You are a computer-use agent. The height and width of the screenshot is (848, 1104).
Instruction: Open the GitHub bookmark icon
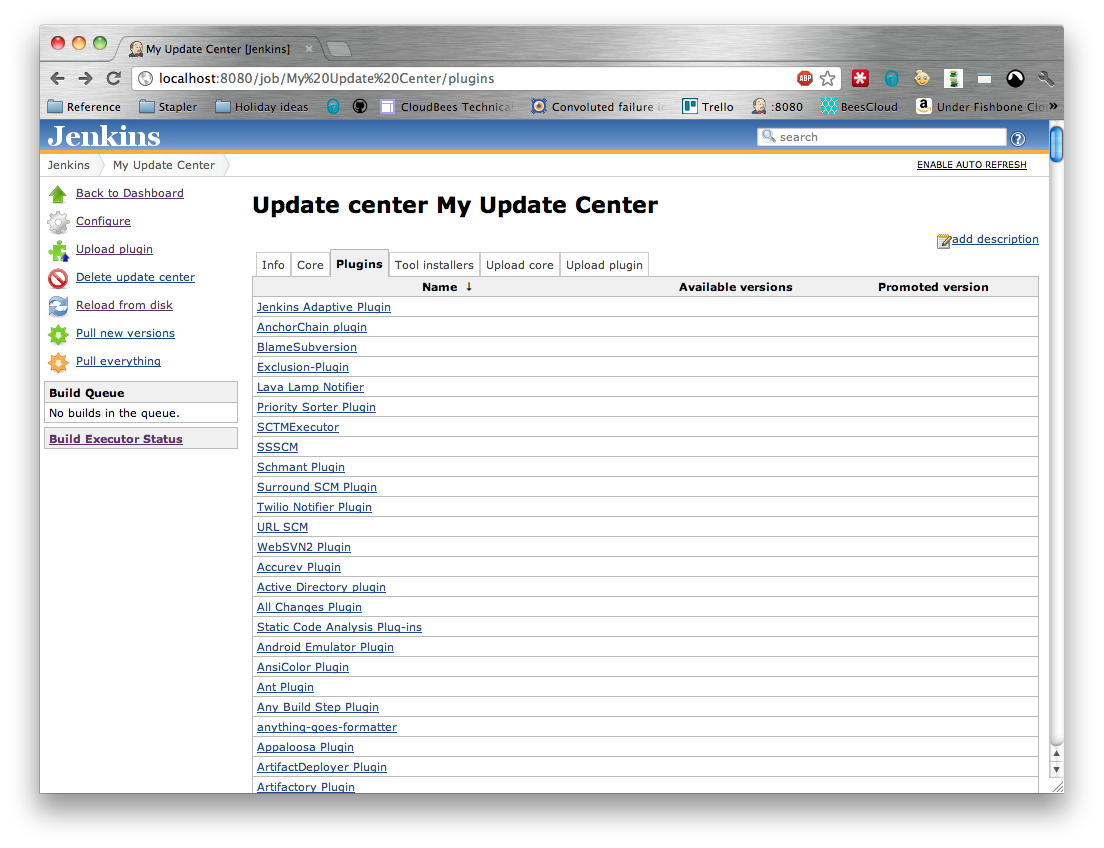pyautogui.click(x=360, y=106)
